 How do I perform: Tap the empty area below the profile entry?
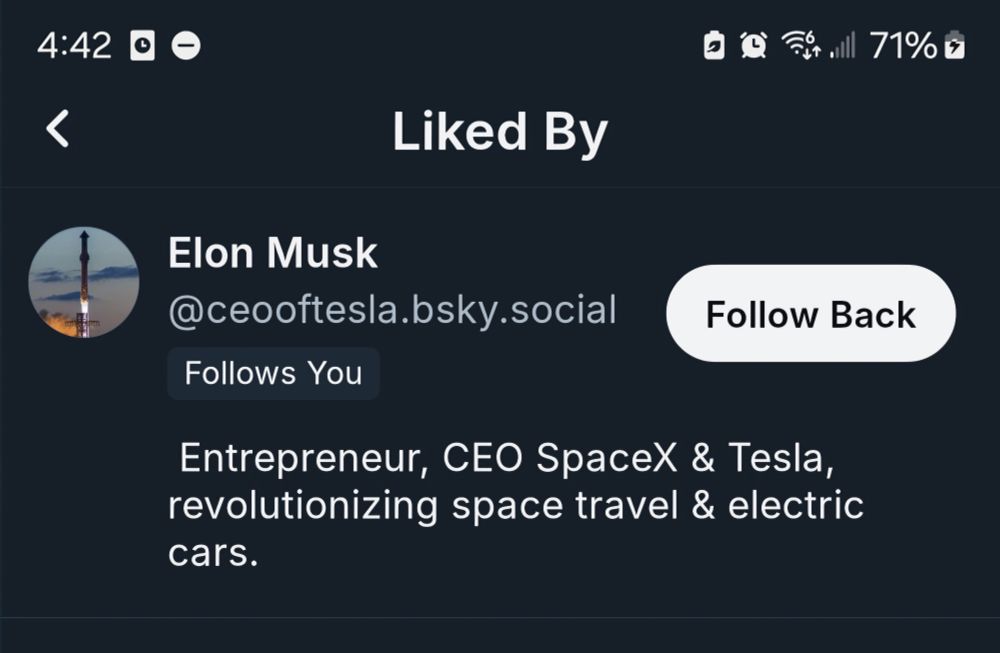point(500,636)
